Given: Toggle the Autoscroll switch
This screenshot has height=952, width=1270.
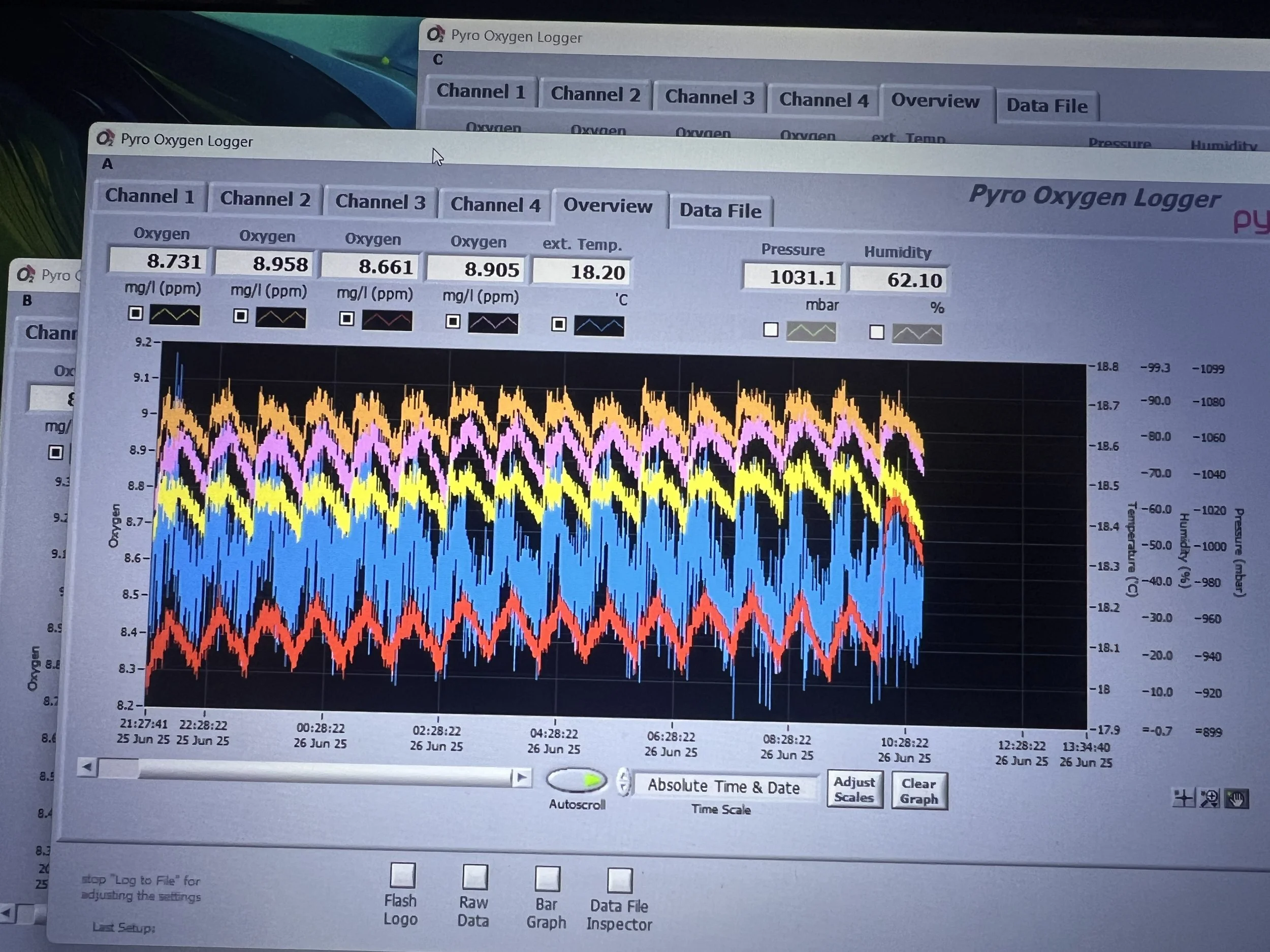Looking at the screenshot, I should pos(577,779).
